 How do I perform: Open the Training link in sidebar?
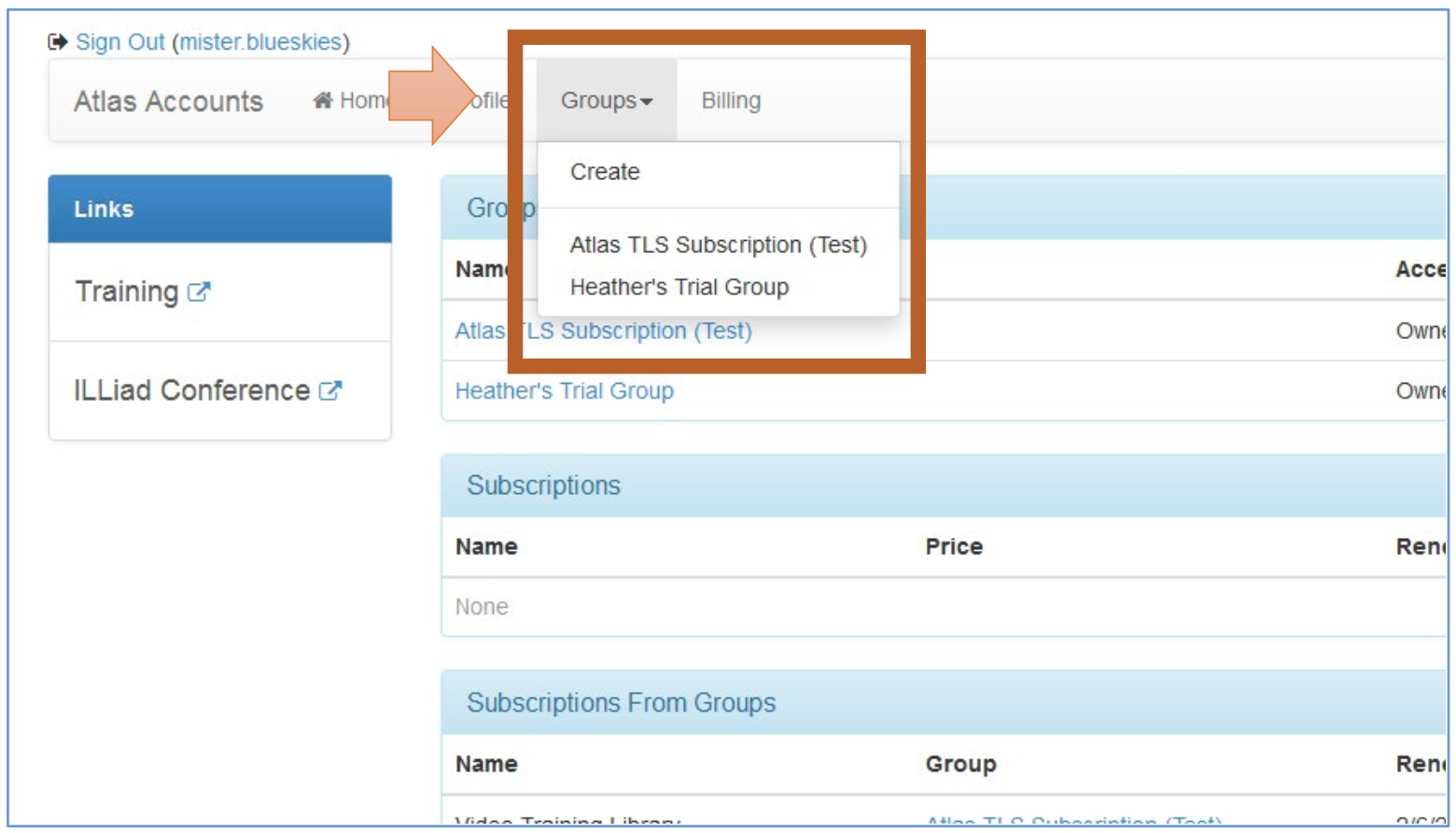(x=127, y=292)
